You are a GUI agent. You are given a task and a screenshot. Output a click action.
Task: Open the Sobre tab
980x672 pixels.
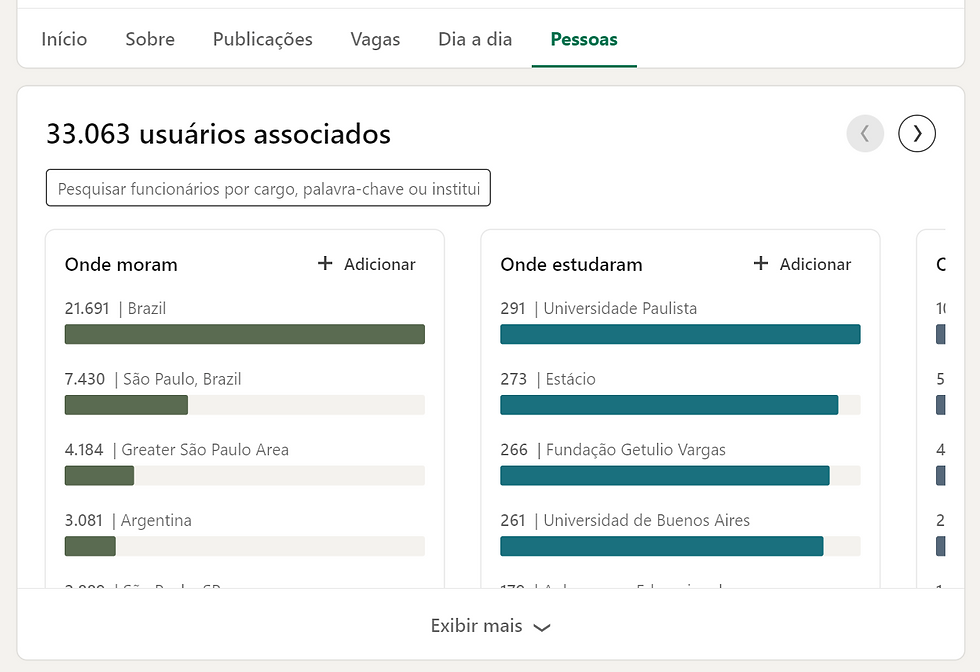(149, 39)
